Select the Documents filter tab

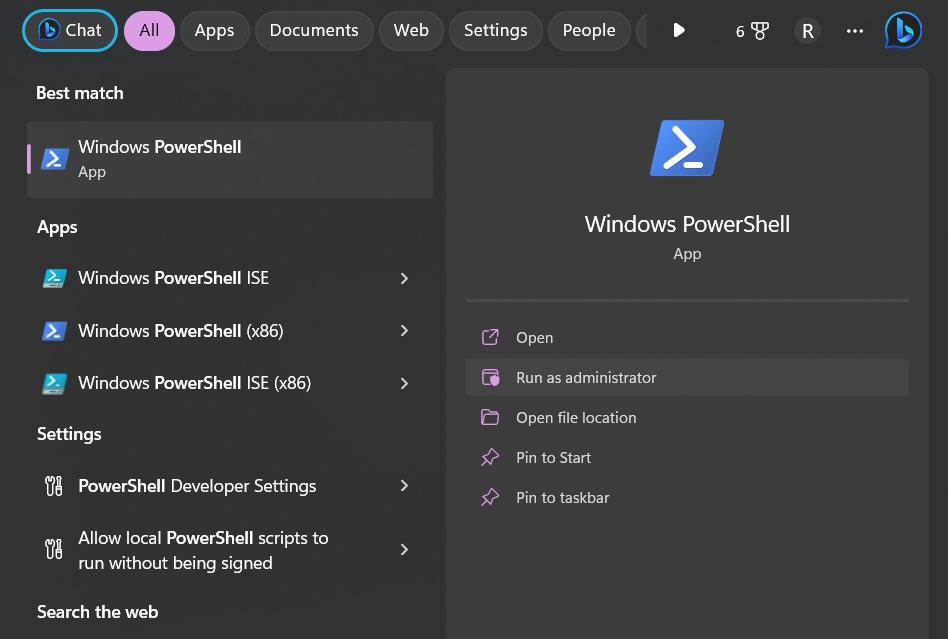pos(314,31)
